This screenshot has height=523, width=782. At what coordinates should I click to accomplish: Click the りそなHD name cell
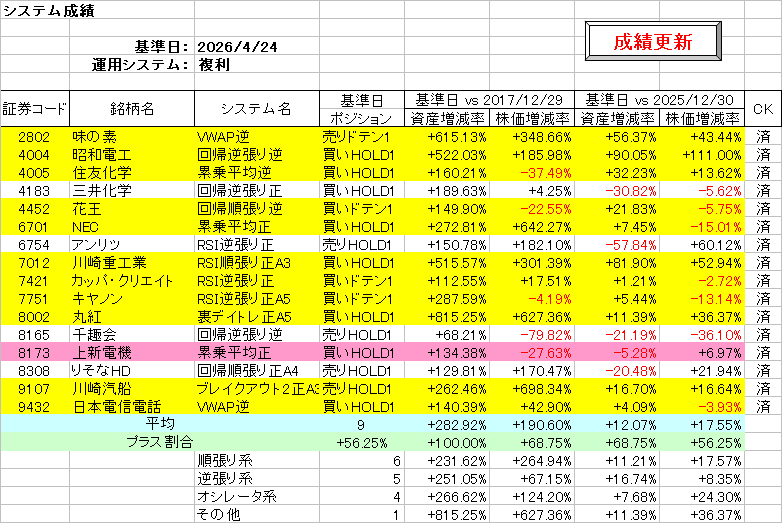[x=132, y=370]
